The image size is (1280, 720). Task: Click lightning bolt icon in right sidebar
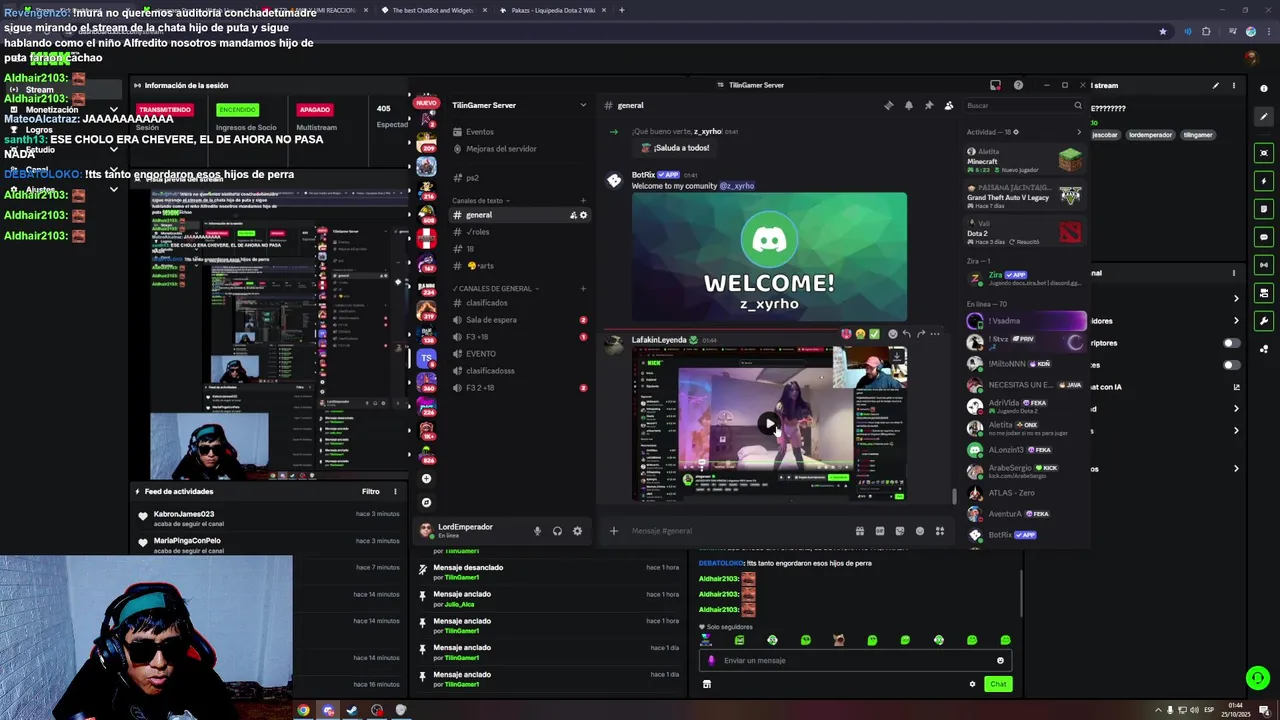click(x=1264, y=181)
